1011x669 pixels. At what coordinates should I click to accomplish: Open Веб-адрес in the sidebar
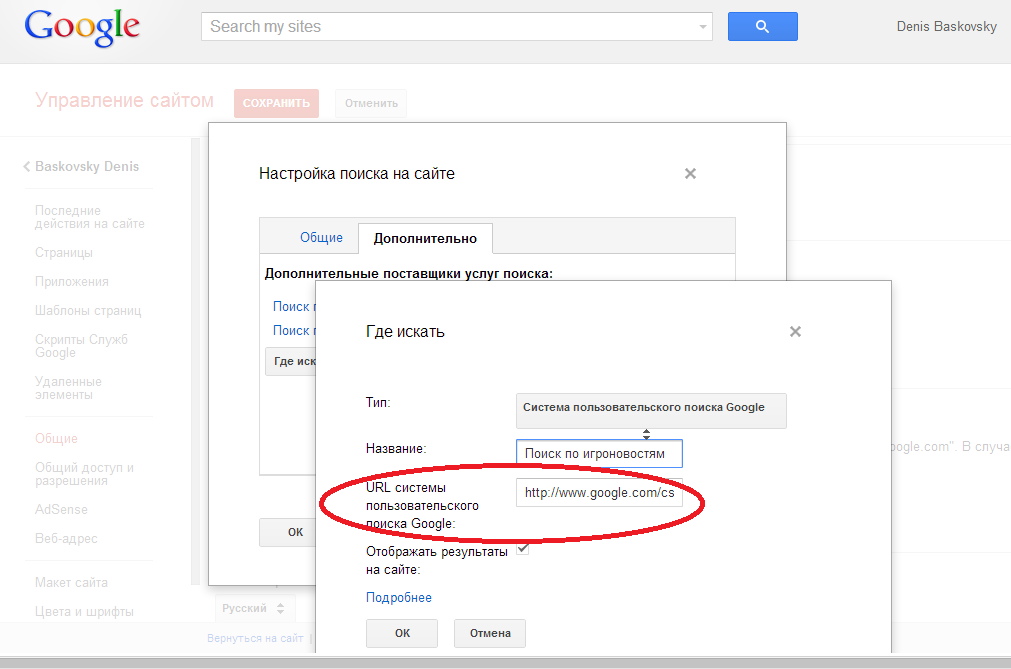[66, 539]
